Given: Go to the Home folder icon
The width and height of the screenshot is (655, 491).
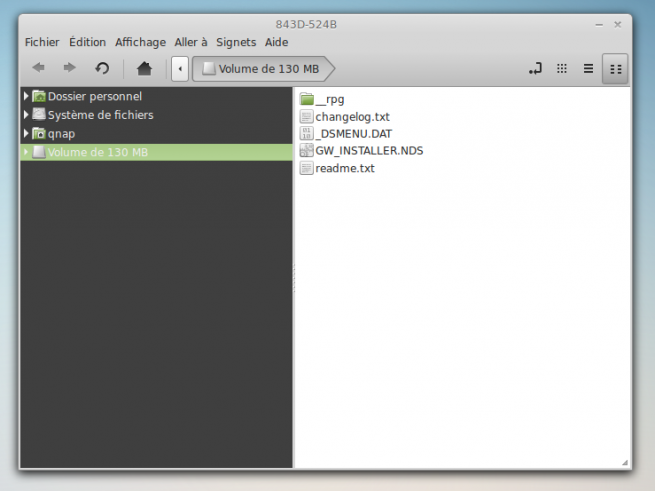Looking at the screenshot, I should click(x=144, y=68).
